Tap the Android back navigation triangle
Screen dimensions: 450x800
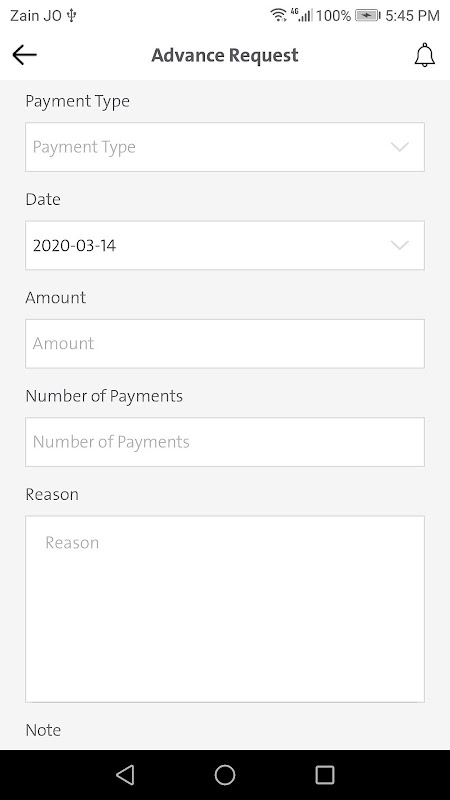tap(125, 774)
